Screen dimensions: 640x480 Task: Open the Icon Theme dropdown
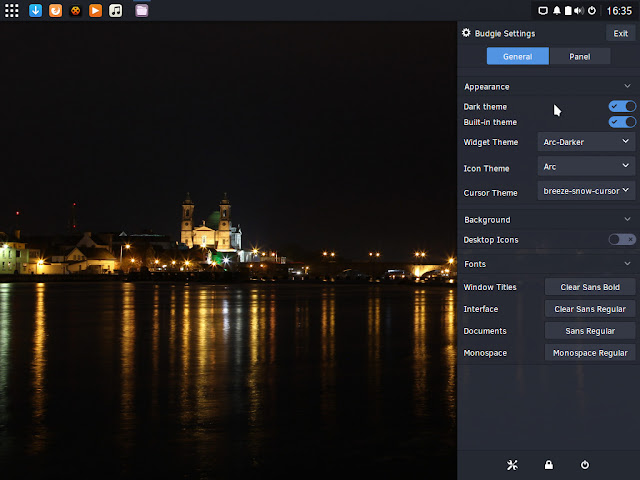(x=586, y=166)
